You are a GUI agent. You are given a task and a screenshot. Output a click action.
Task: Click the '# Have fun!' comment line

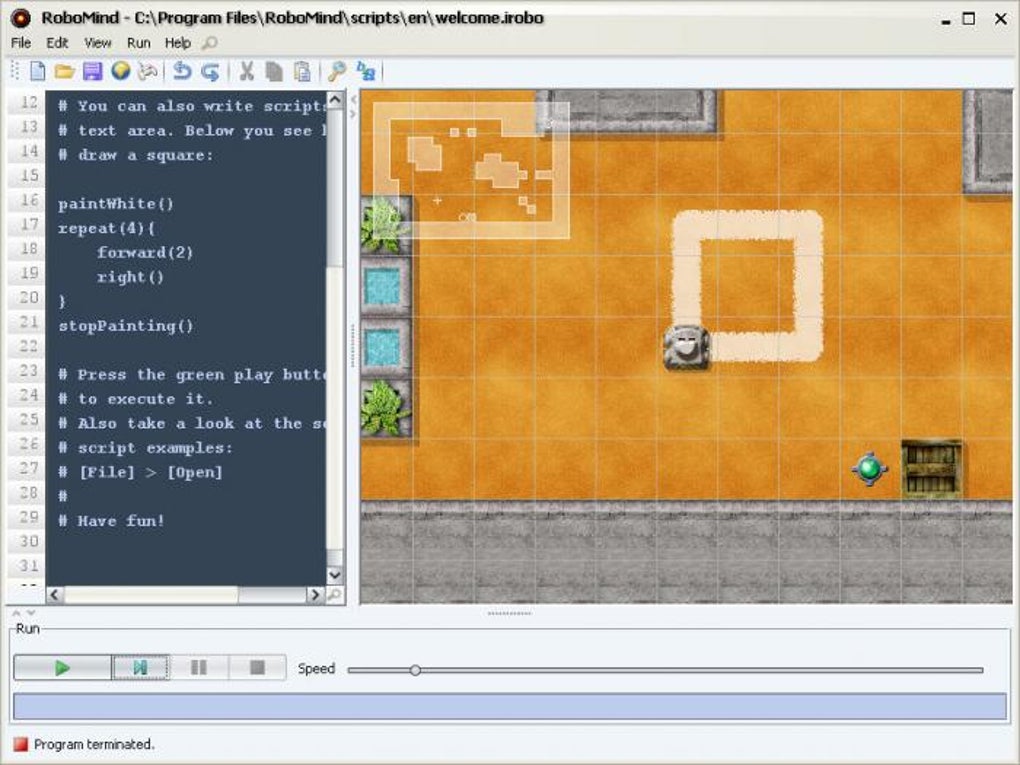[x=111, y=521]
